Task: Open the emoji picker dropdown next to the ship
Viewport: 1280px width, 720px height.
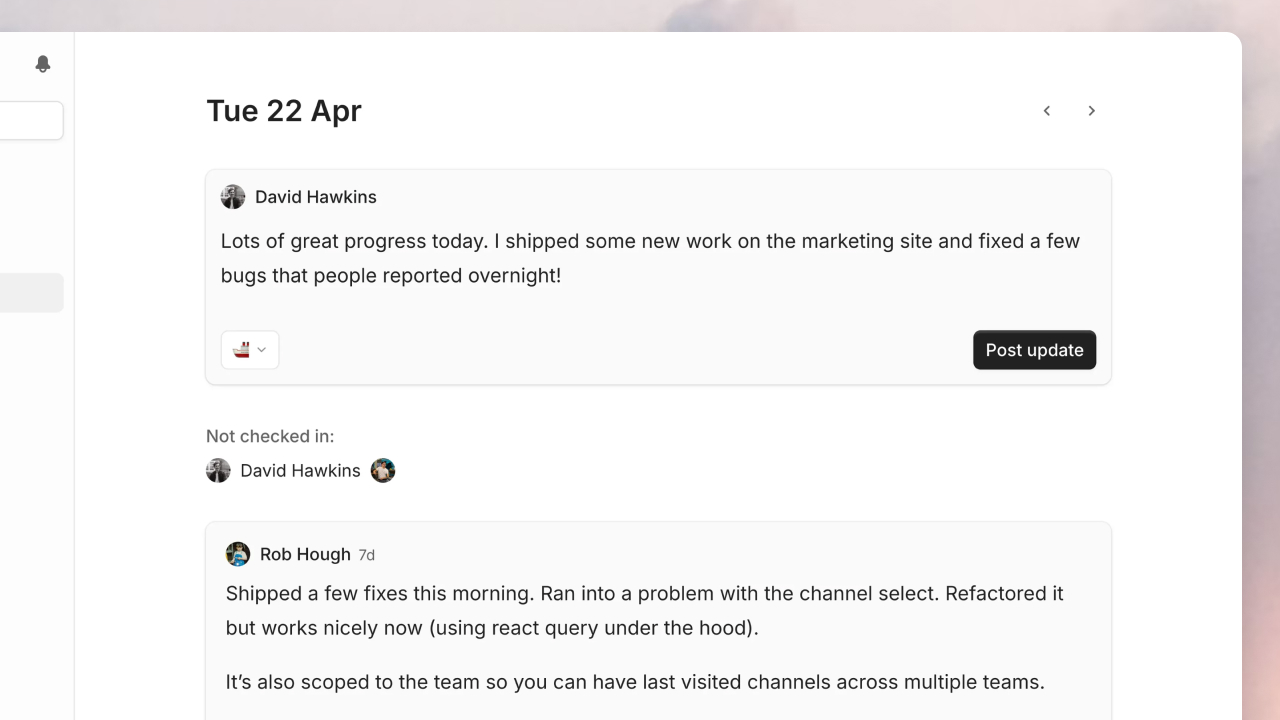Action: pyautogui.click(x=261, y=349)
